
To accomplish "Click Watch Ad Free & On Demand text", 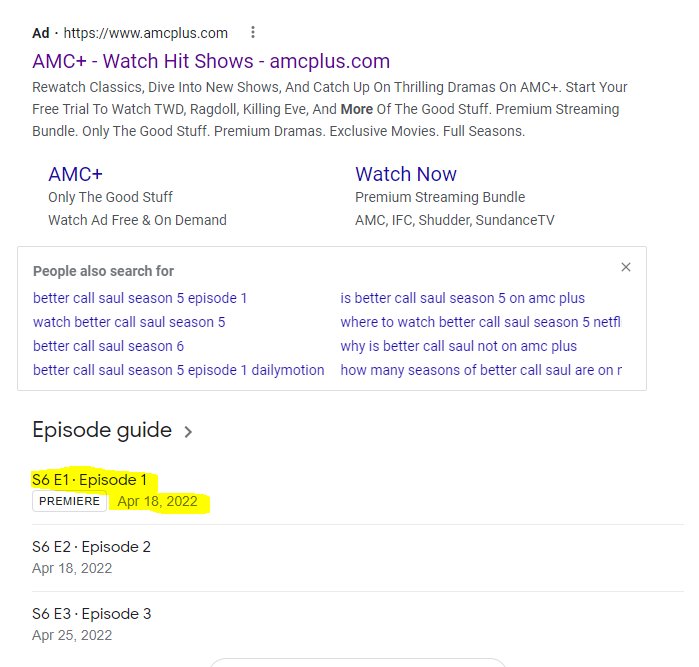I will 137,220.
